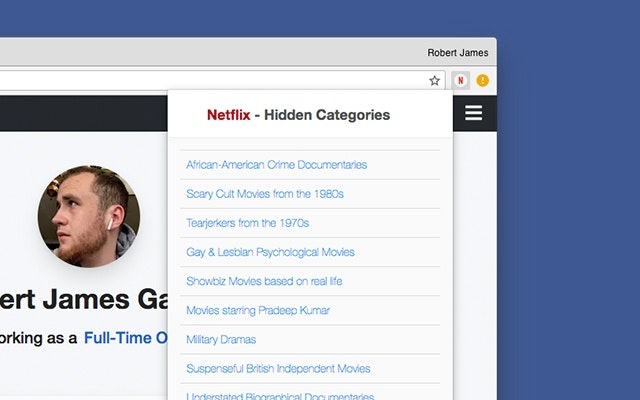Open Understated Biographical Documentaries link
Screen dimensions: 640x400
(x=280, y=396)
